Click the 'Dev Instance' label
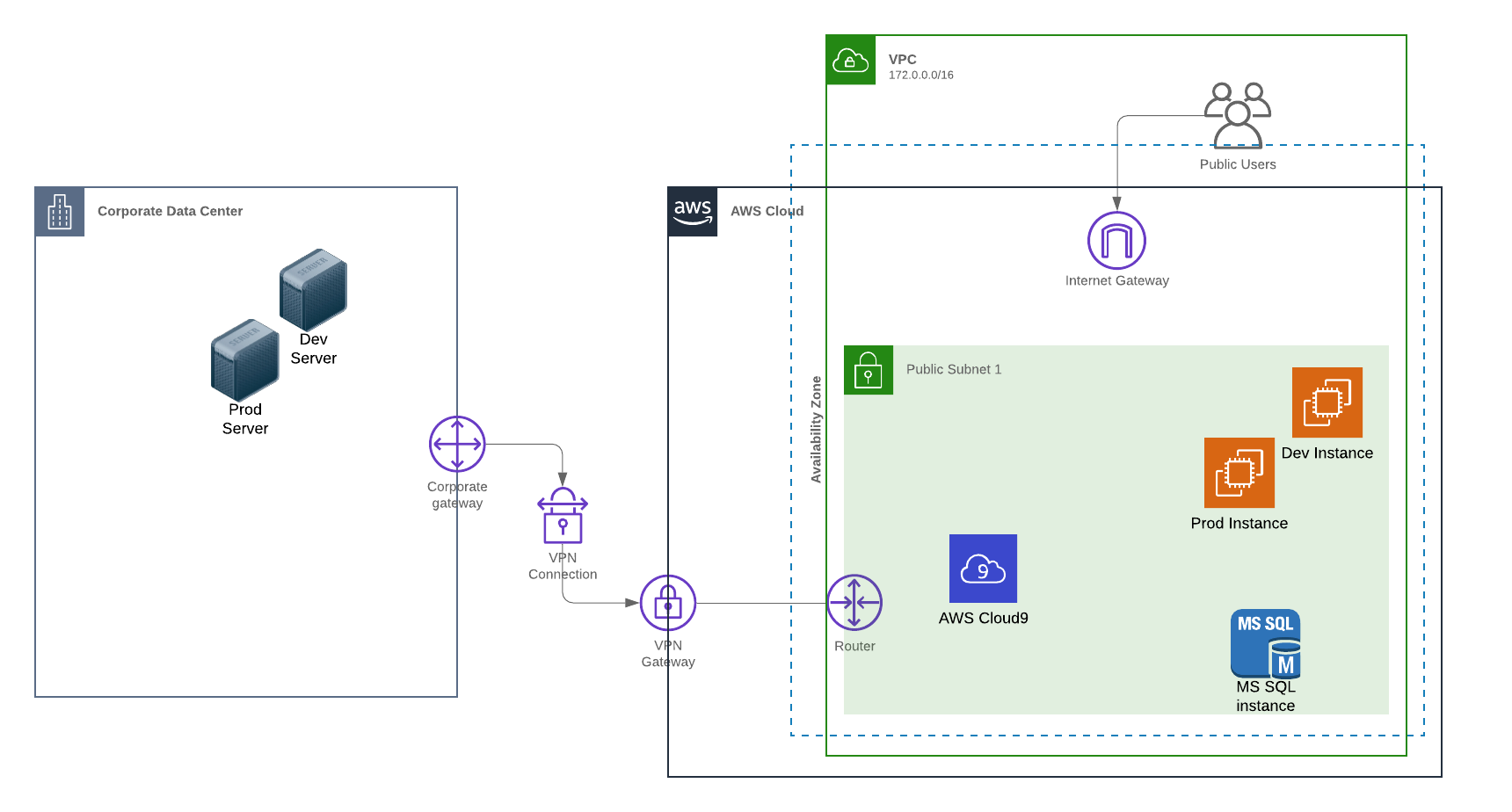The image size is (1512, 812). tap(1327, 453)
